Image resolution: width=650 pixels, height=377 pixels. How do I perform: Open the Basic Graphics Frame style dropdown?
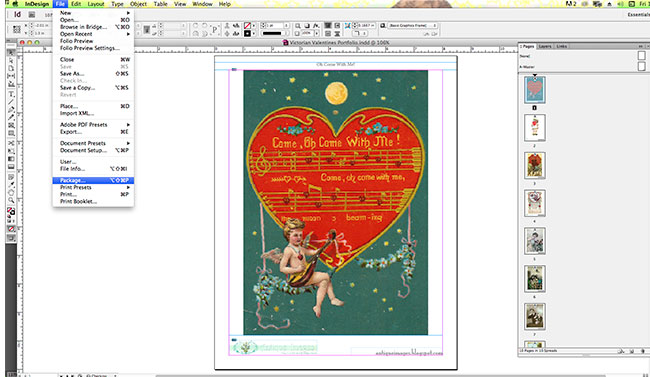(412, 26)
